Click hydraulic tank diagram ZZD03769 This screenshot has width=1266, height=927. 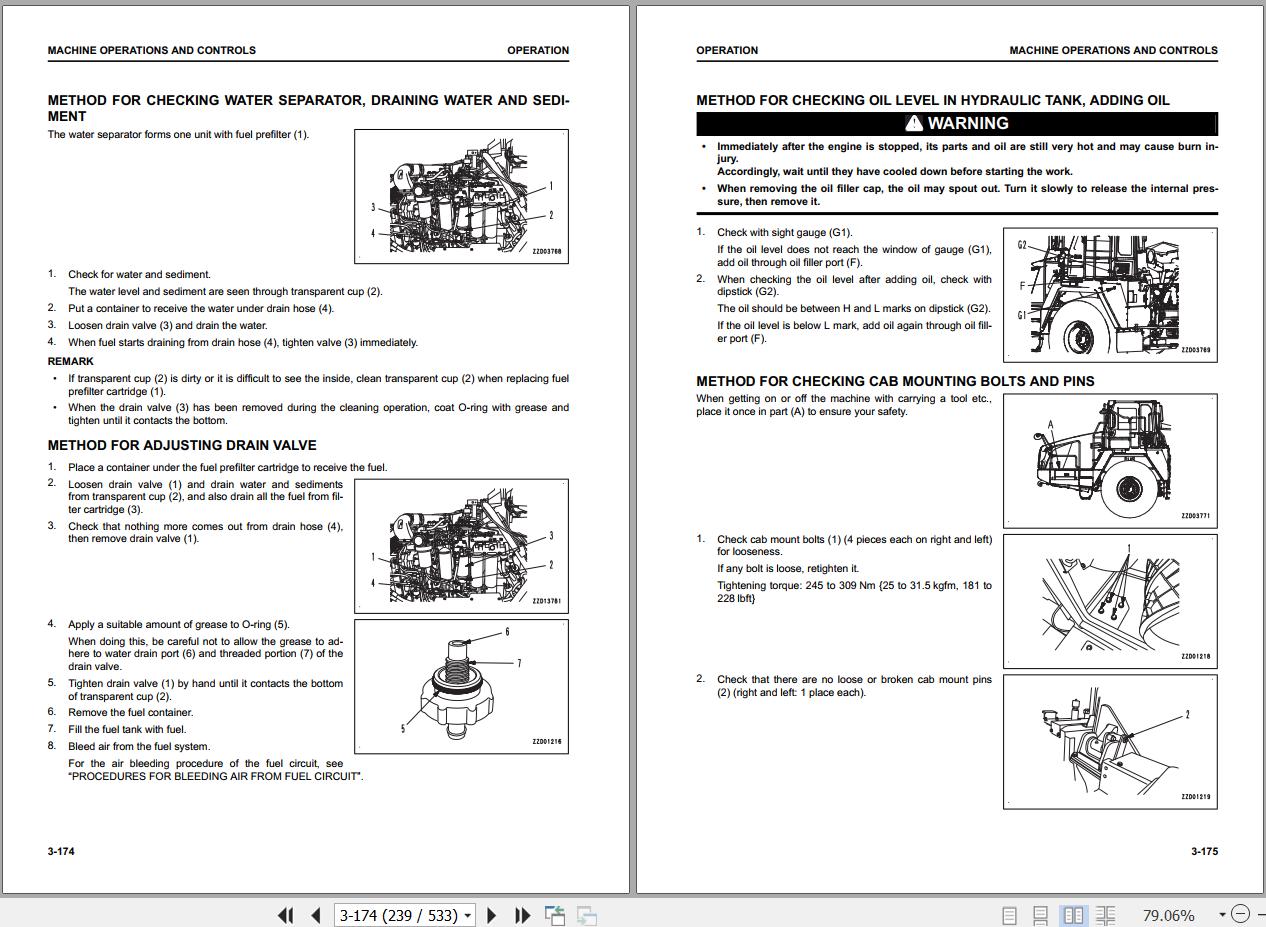coord(1110,295)
